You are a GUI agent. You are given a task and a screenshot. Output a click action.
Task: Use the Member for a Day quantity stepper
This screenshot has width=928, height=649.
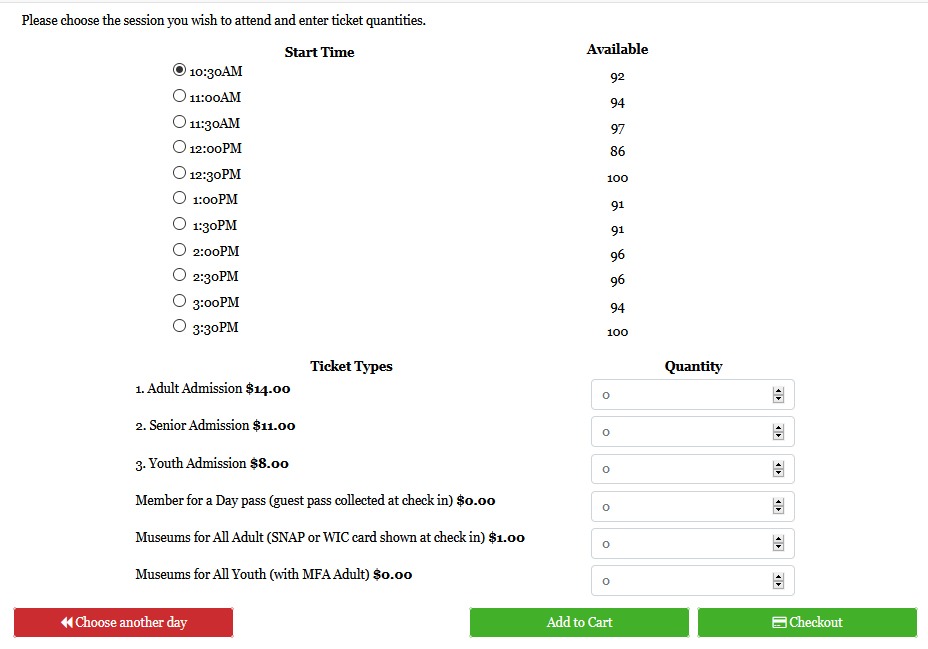[778, 507]
